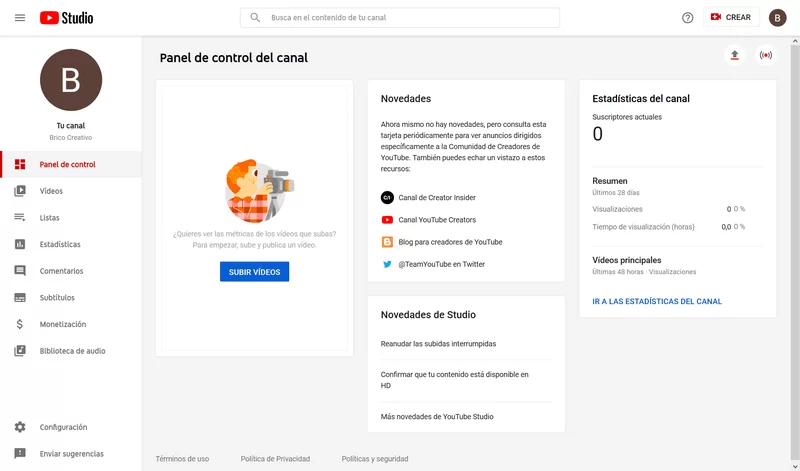Viewport: 800px width, 471px height.
Task: Click Enviar sugerencias label
Action: [71, 454]
